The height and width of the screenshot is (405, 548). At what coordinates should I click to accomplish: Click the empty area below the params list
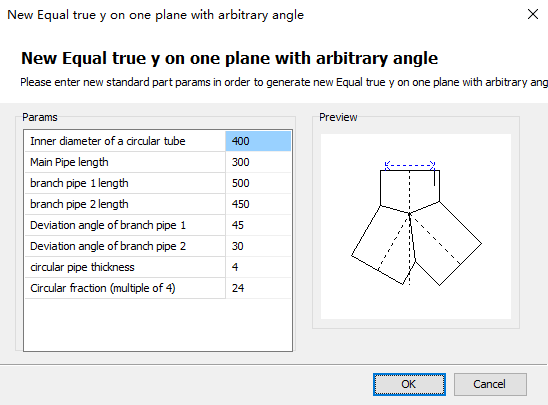(158, 325)
